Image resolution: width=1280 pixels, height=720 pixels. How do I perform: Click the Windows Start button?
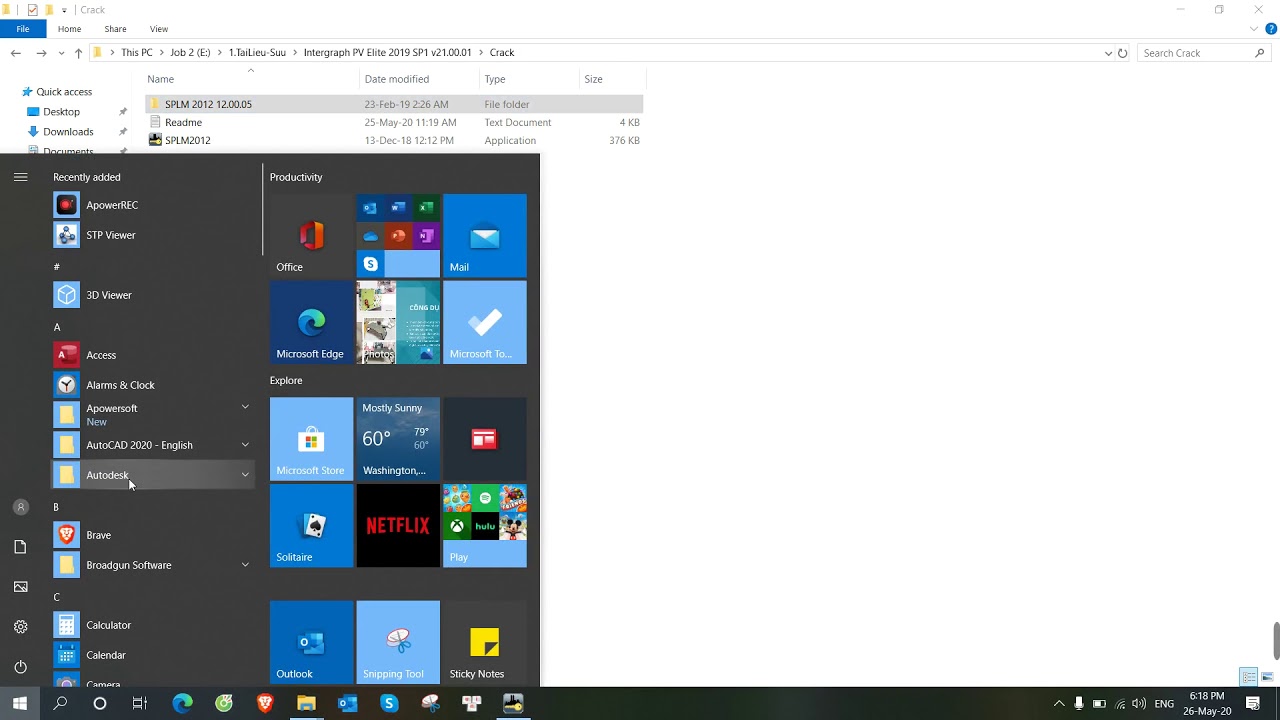tap(20, 704)
